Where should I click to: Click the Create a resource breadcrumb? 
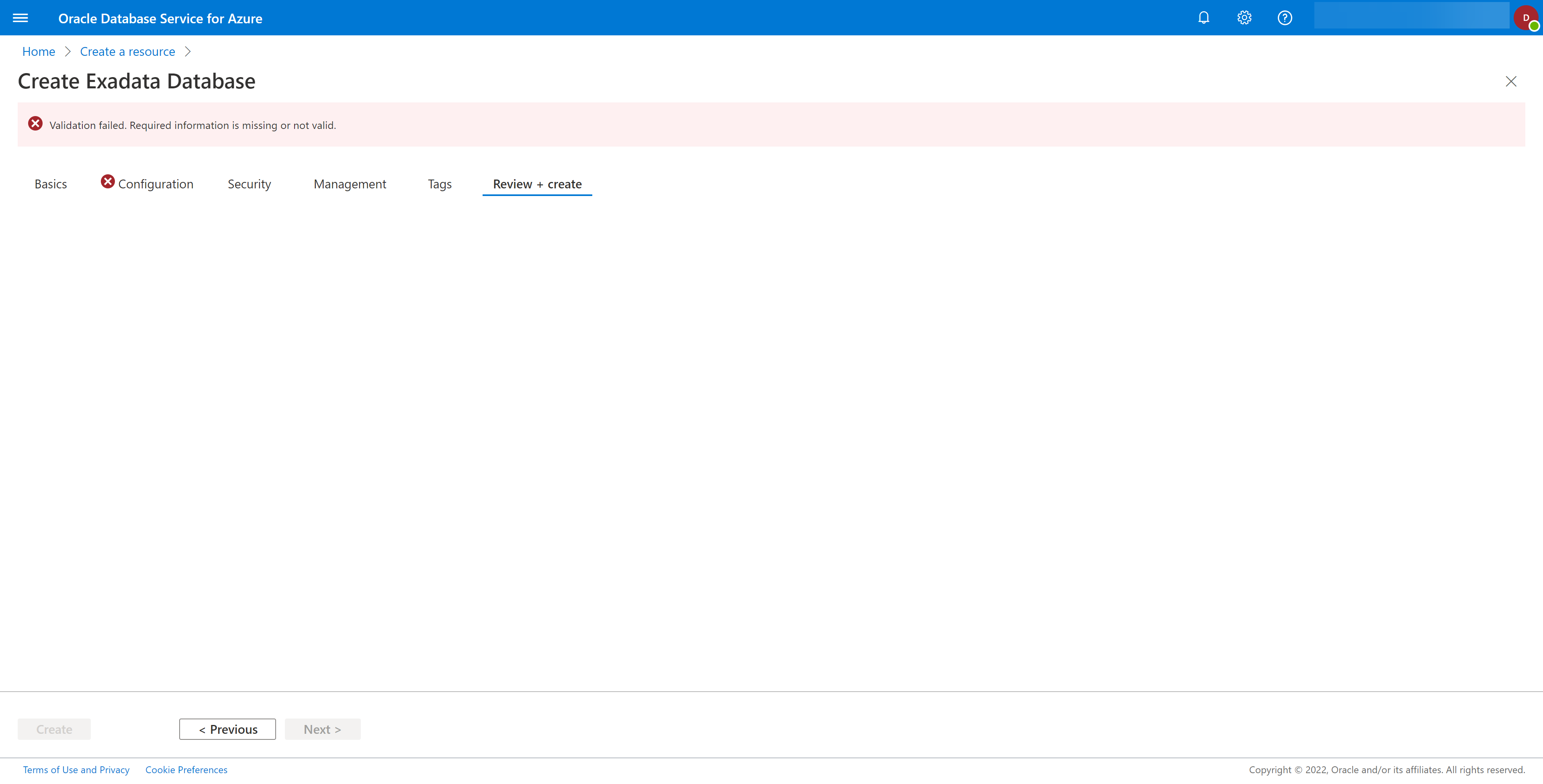(127, 51)
